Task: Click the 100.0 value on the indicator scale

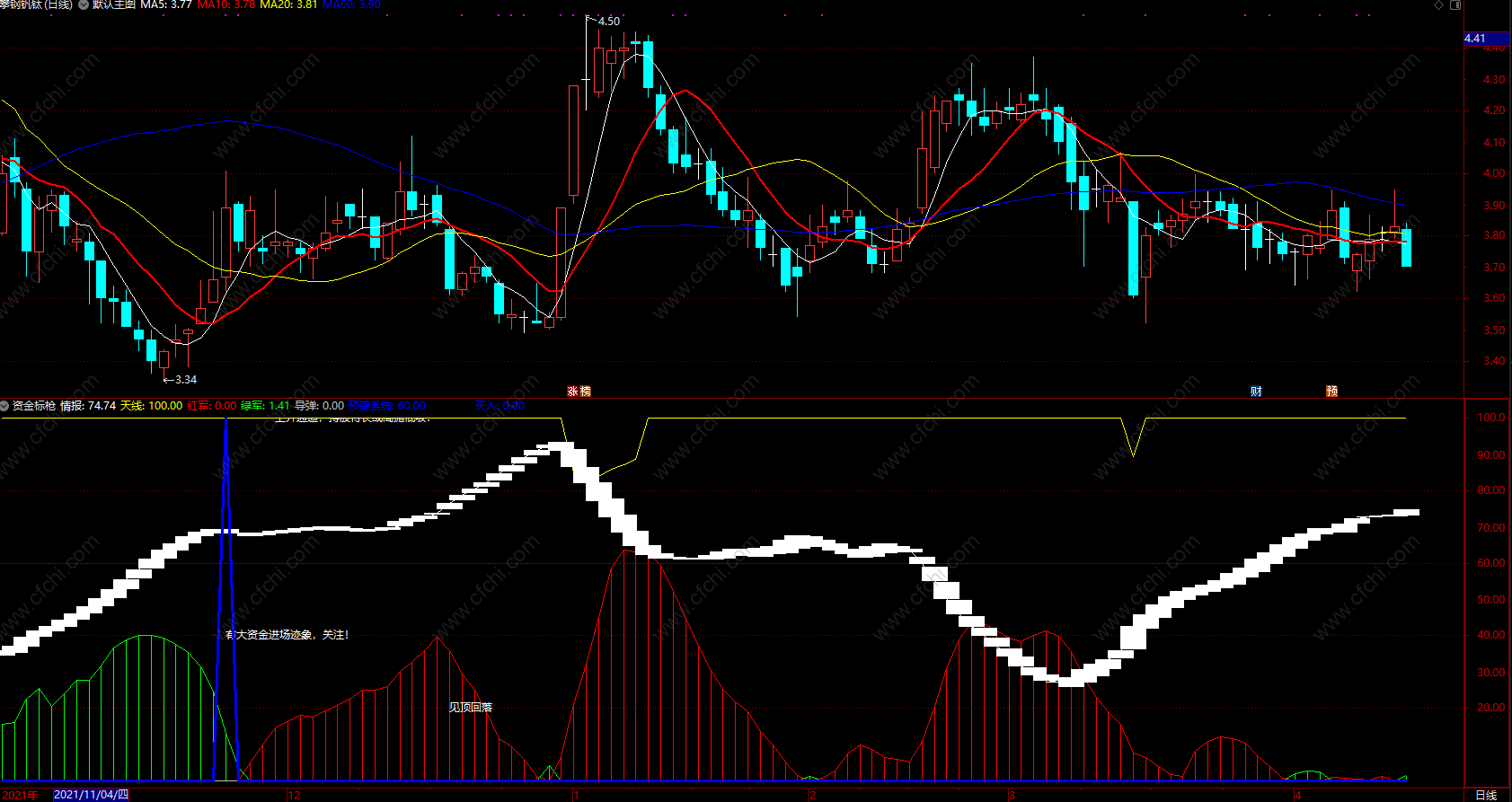Action: click(1491, 418)
